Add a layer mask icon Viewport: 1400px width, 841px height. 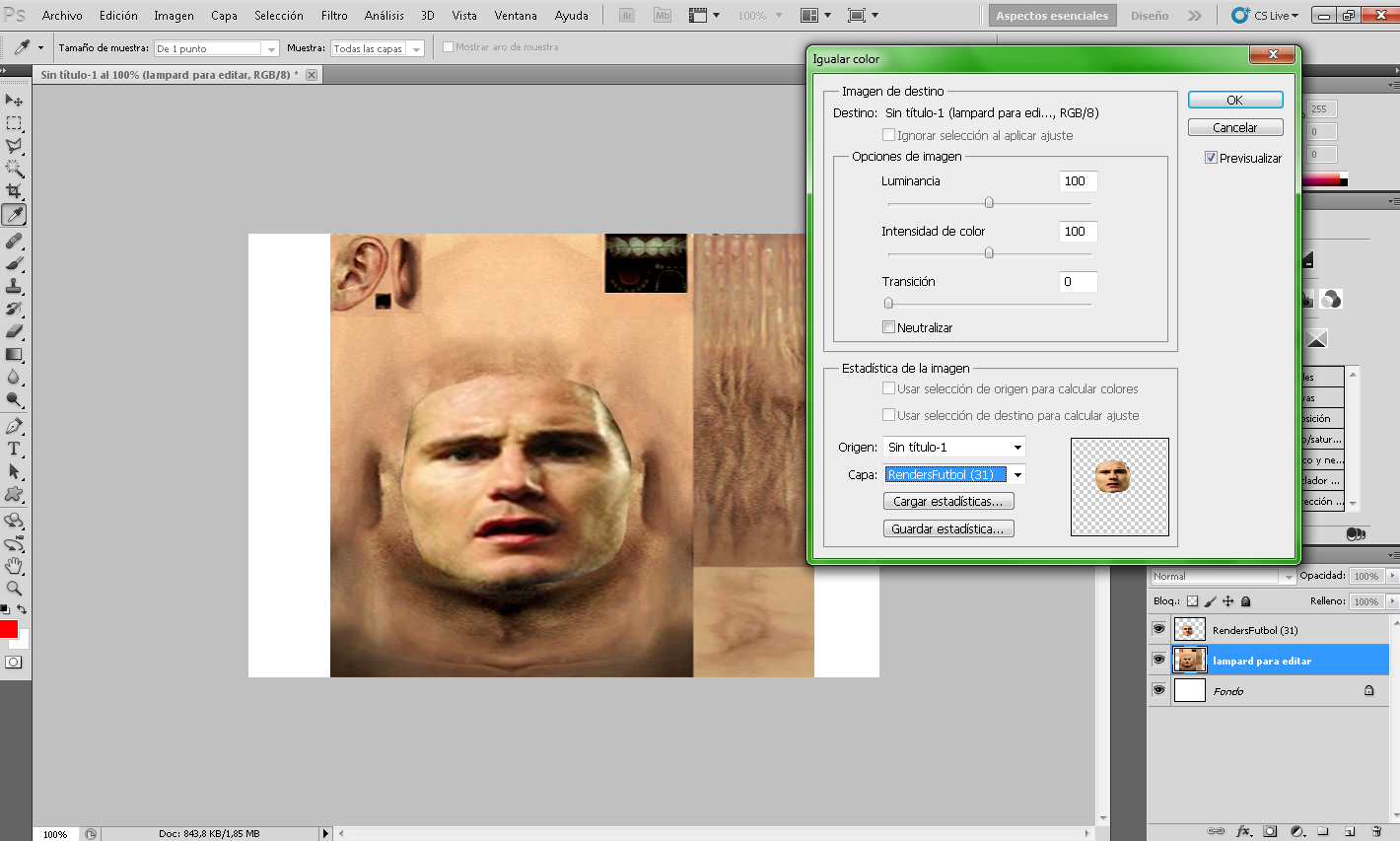[x=1271, y=831]
